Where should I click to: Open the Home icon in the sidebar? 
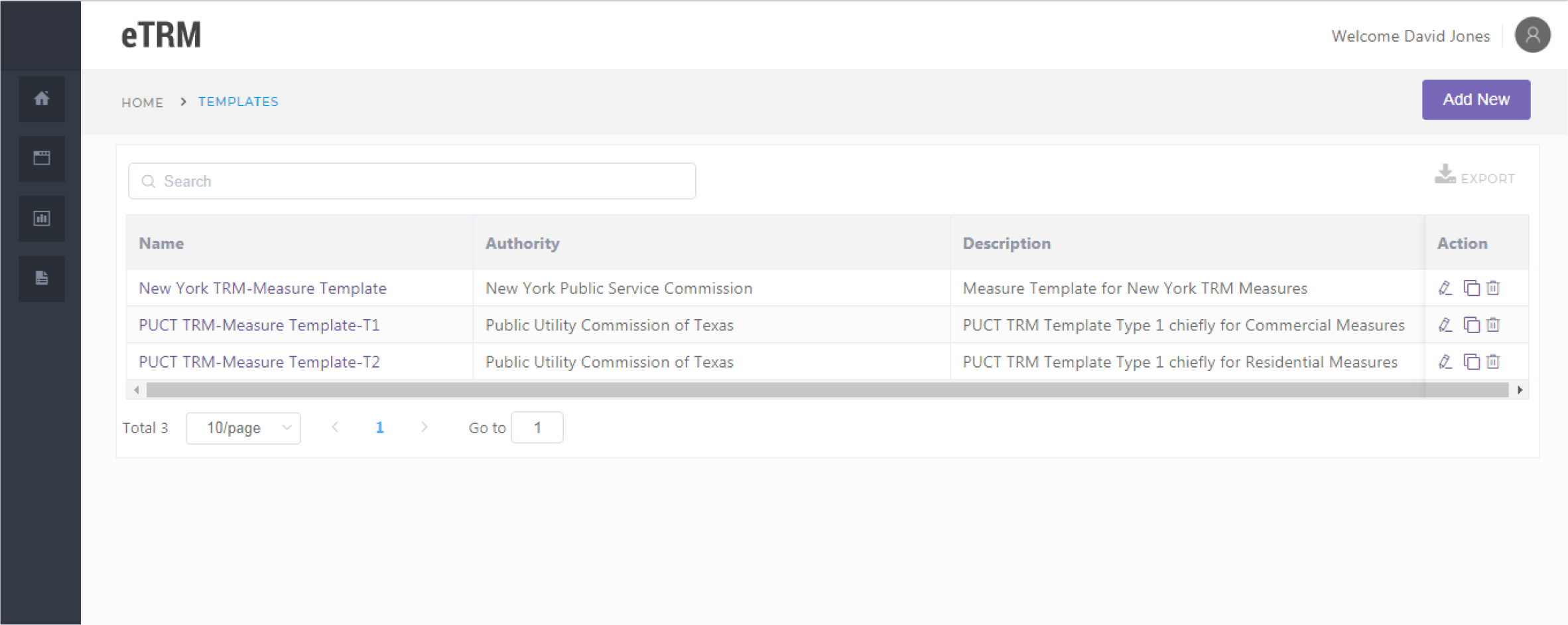pyautogui.click(x=42, y=99)
